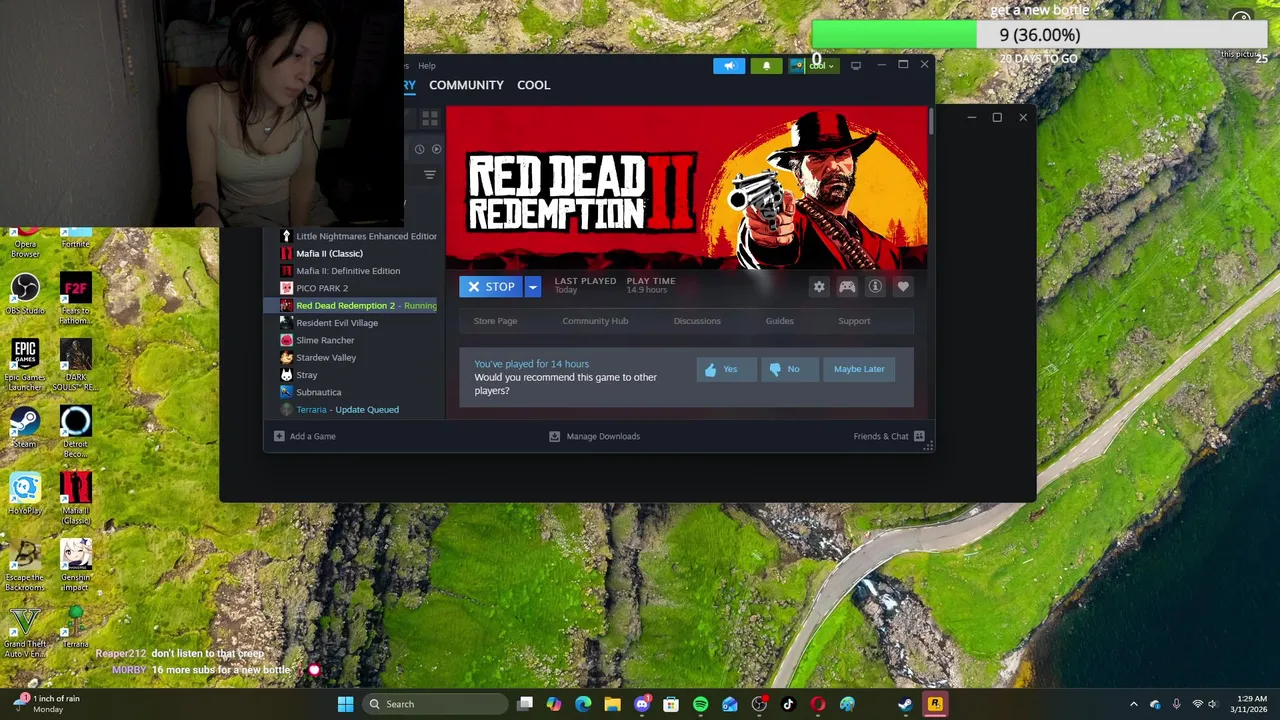Screen dimensions: 1280x720
Task: Open the Store Page tab
Action: pyautogui.click(x=495, y=321)
